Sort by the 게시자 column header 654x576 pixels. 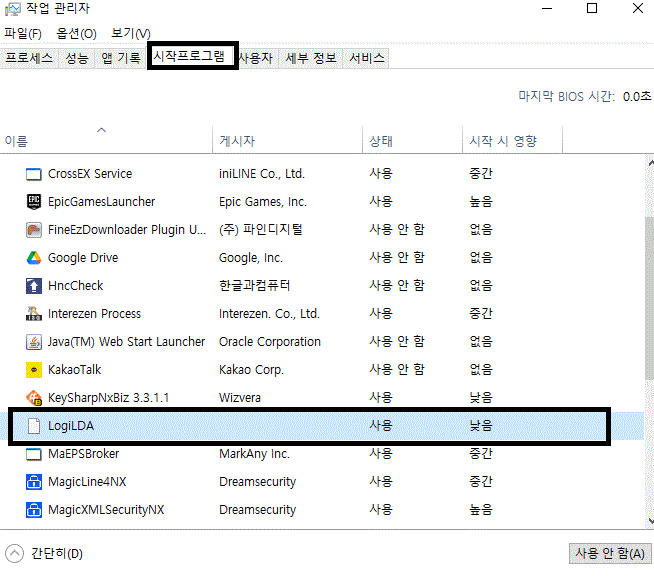tap(287, 141)
